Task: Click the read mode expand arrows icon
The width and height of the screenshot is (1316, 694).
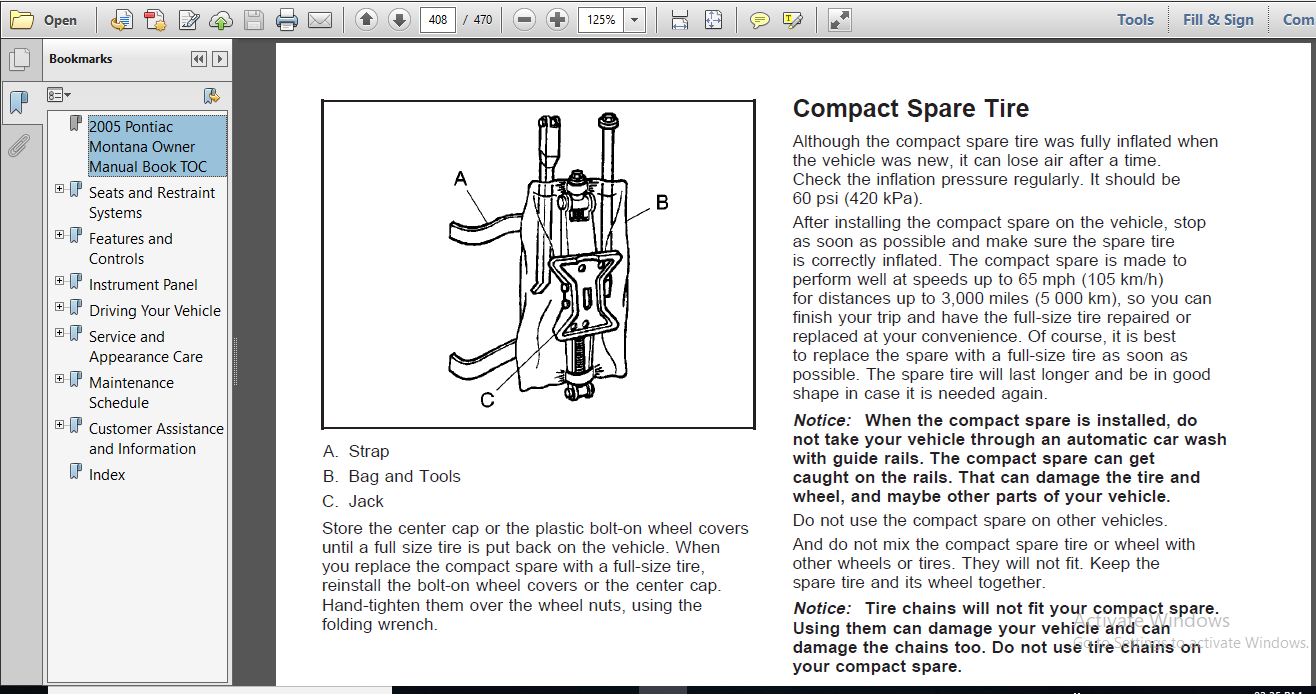Action: [x=840, y=19]
